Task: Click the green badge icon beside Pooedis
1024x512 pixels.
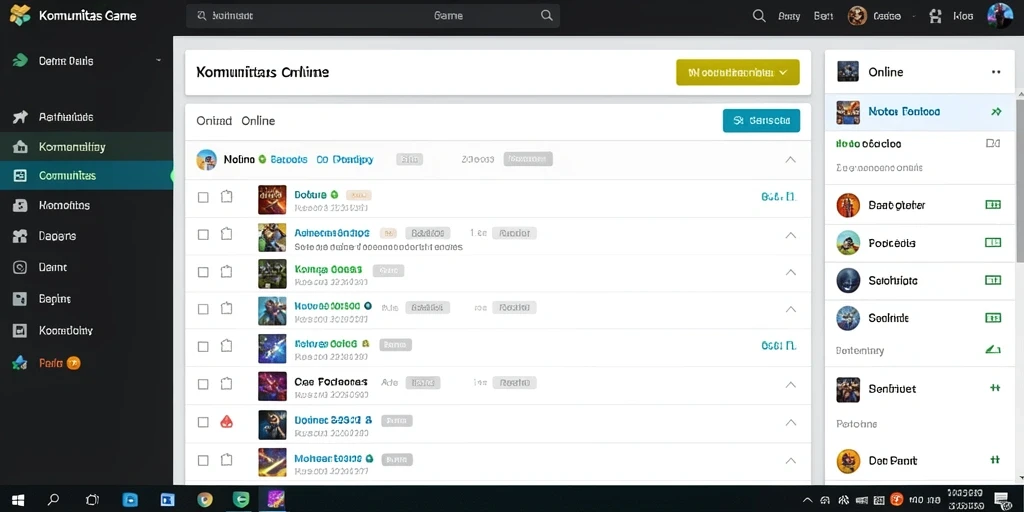Action: coord(993,243)
